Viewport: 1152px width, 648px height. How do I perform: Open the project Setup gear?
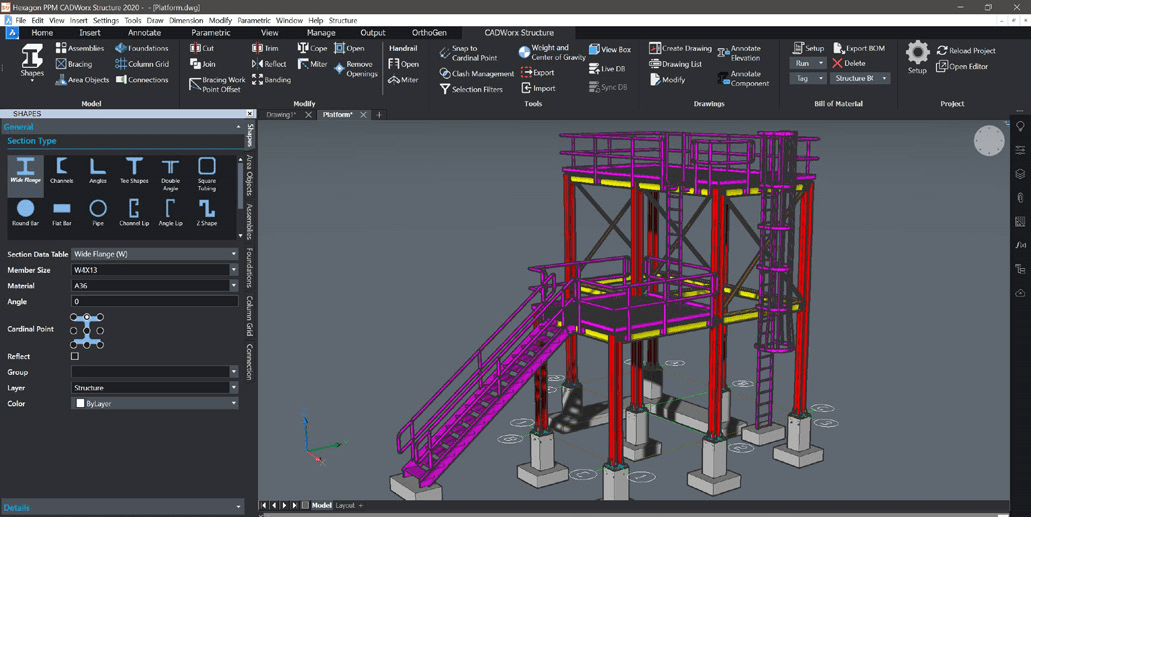(x=917, y=57)
